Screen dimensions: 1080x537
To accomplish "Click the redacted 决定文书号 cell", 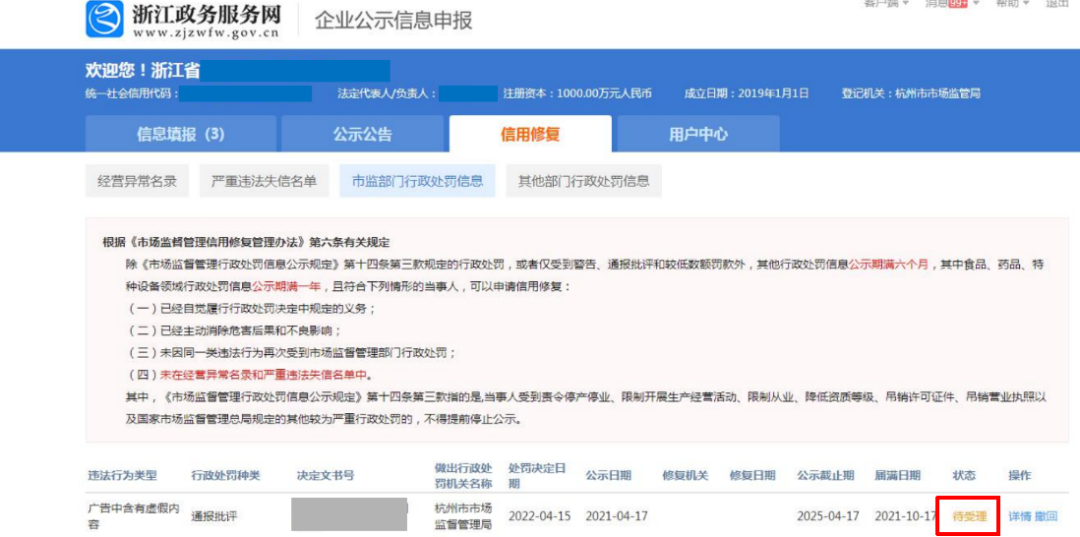I will coord(349,514).
